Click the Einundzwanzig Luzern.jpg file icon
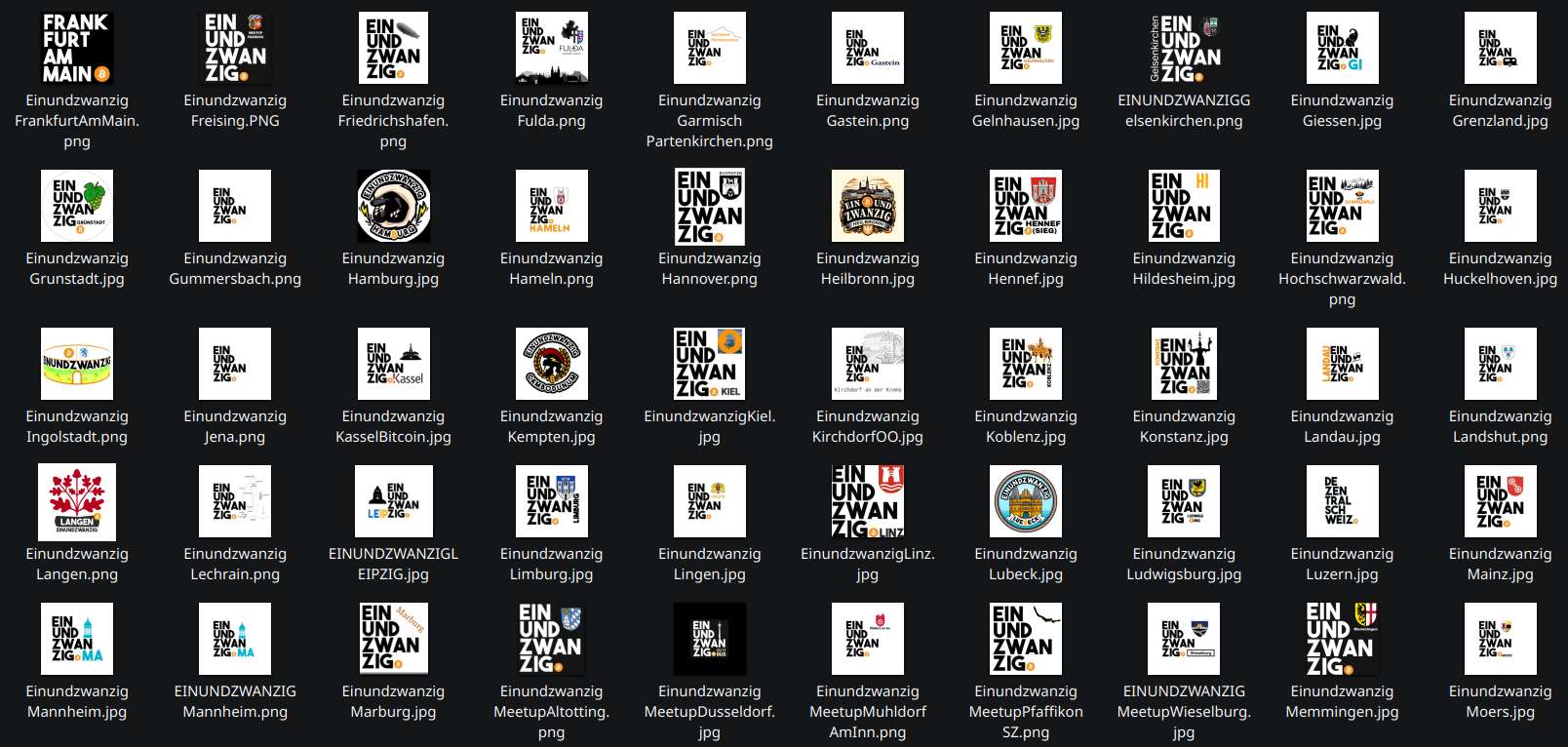 pos(1342,501)
